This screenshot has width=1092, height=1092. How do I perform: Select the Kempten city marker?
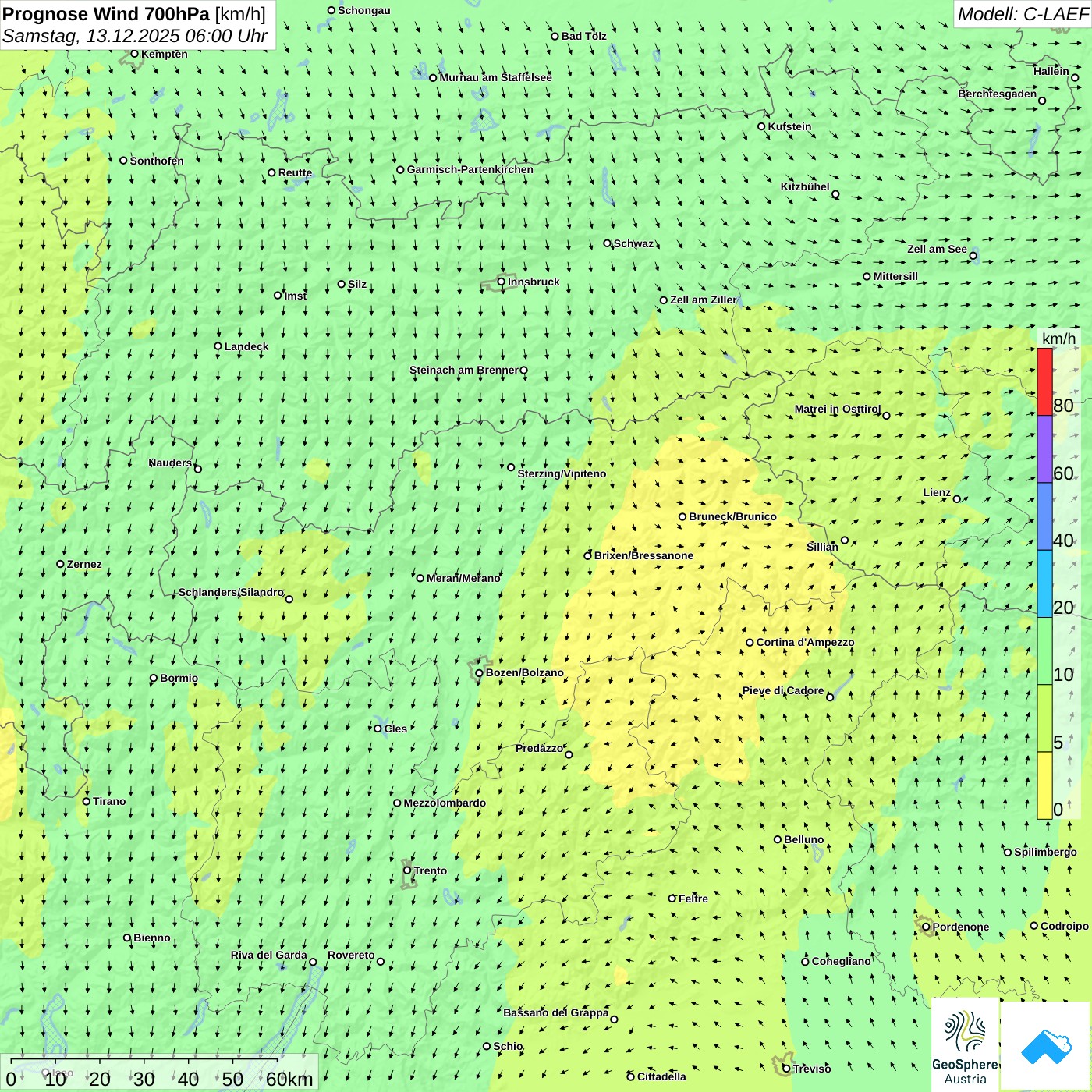pos(134,54)
